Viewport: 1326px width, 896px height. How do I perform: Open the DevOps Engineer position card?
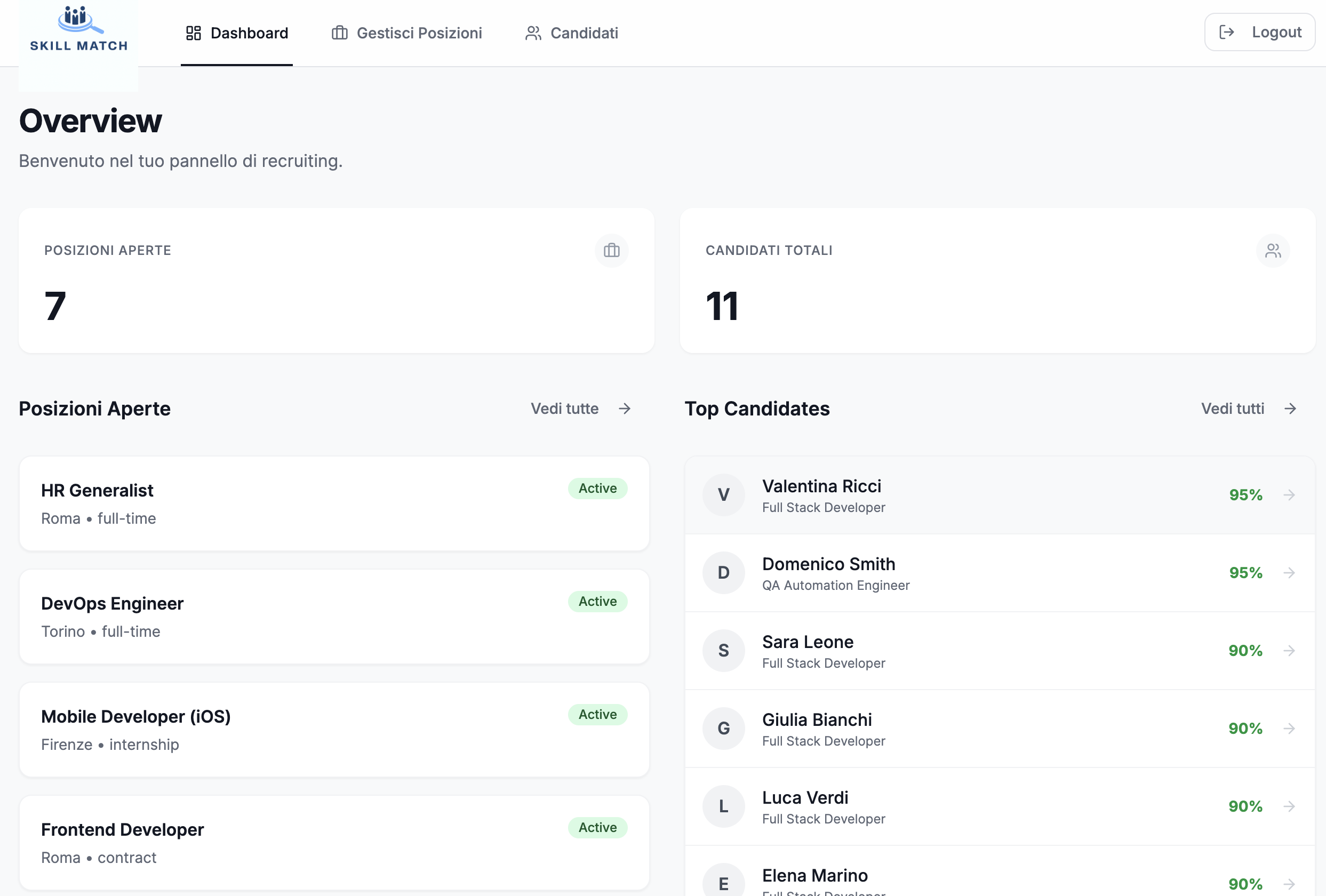pyautogui.click(x=334, y=617)
